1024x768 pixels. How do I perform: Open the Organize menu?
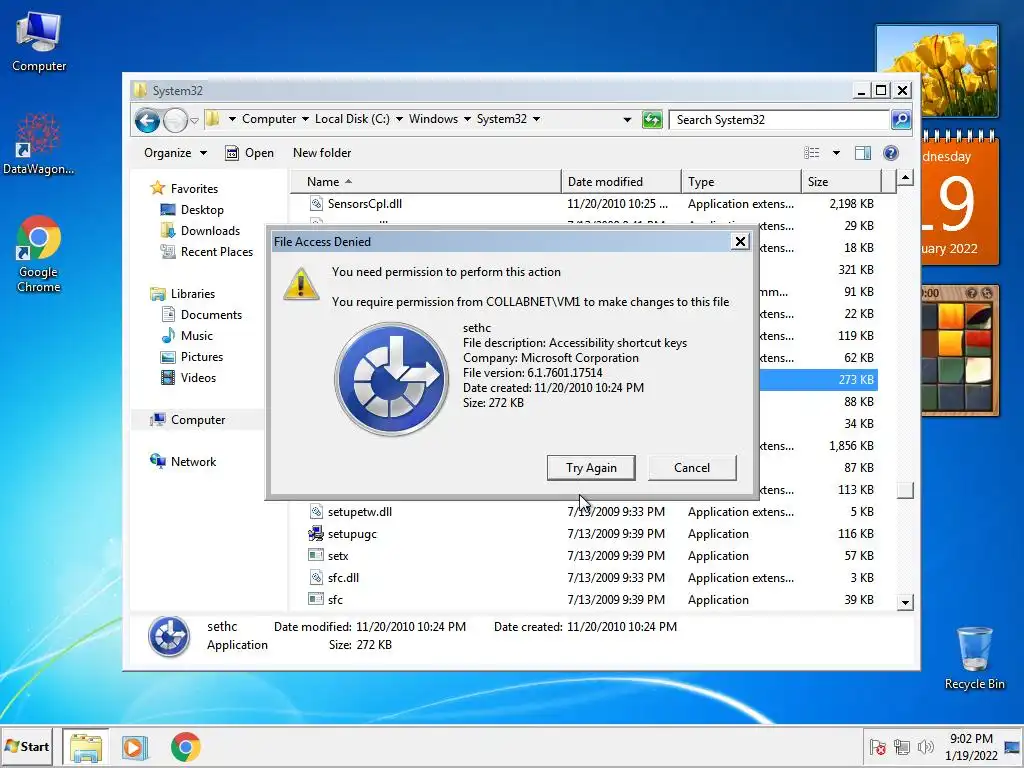[175, 153]
